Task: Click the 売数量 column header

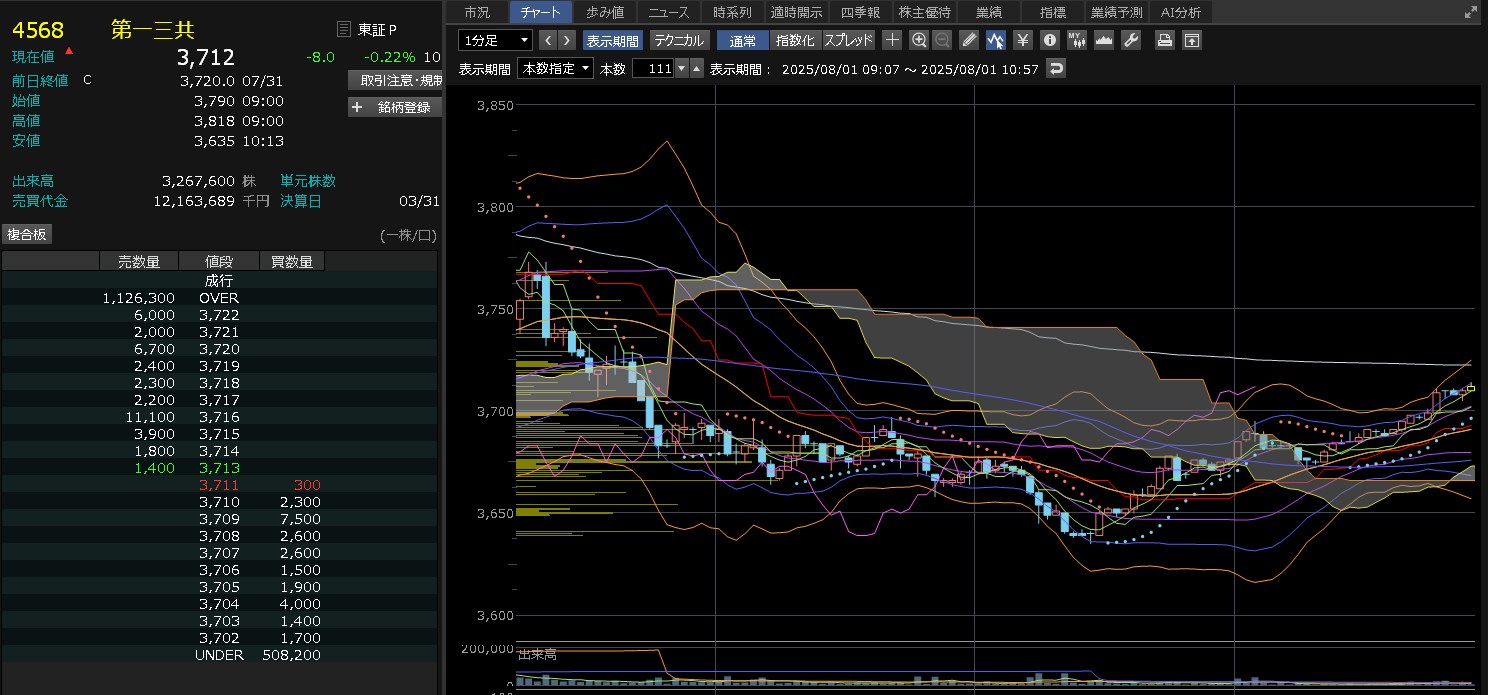Action: click(x=139, y=262)
